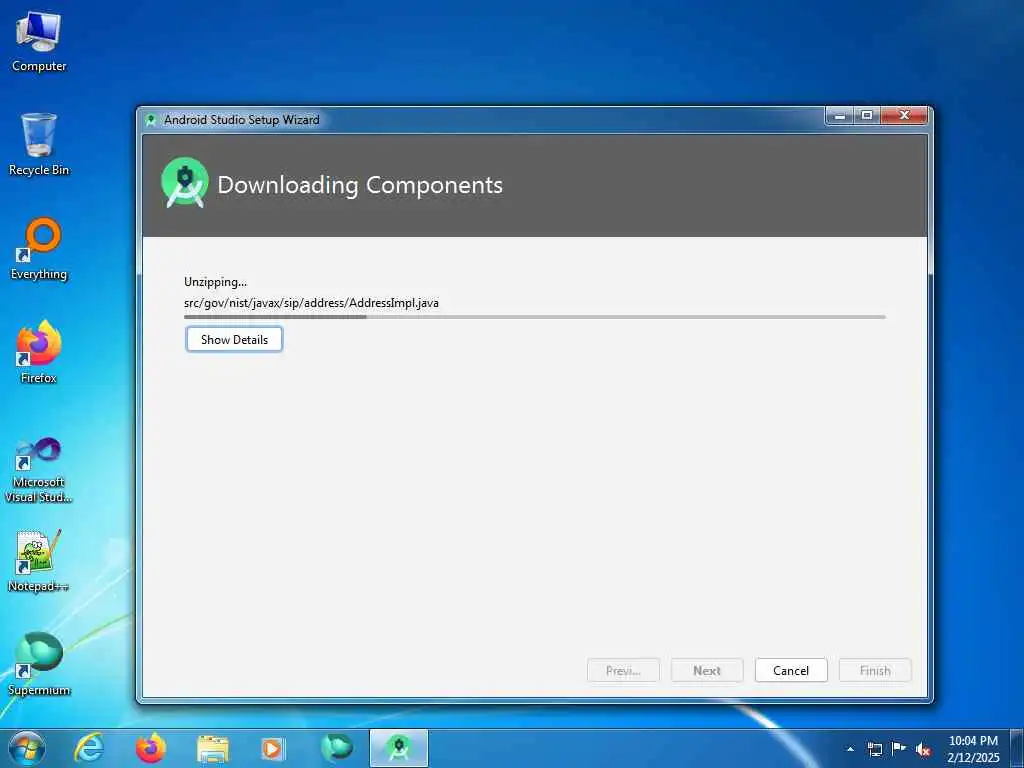Select the Everything search shortcut
The width and height of the screenshot is (1024, 768).
pos(39,249)
